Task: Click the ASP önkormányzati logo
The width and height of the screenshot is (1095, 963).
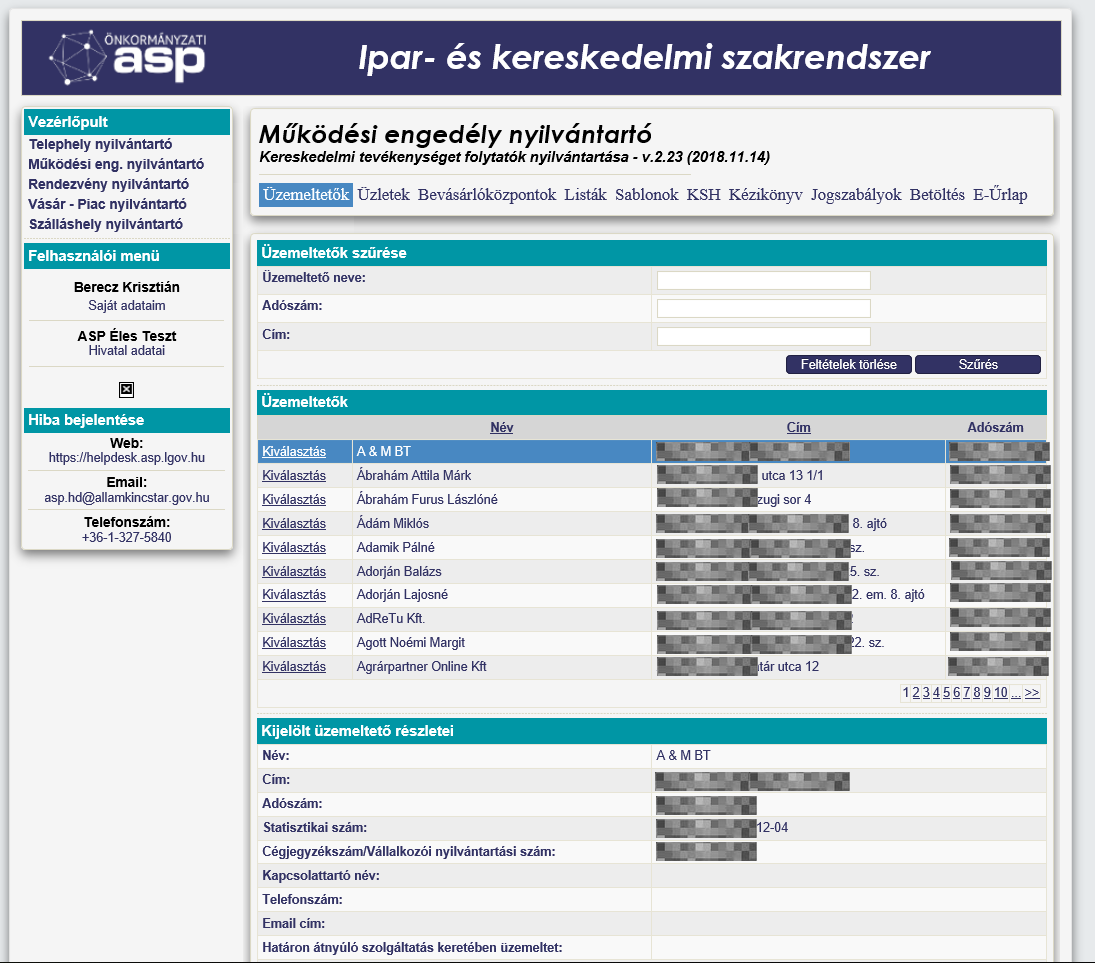Action: pos(128,57)
